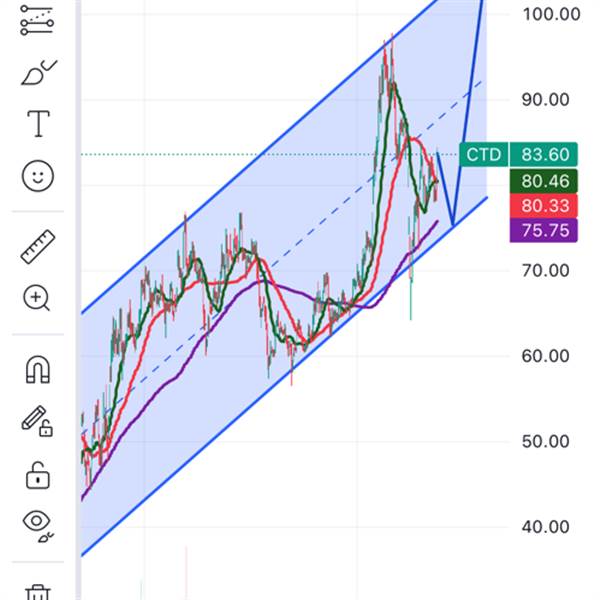Screen dimensions: 600x600
Task: Click the 90.00 price axis label
Action: 545,100
